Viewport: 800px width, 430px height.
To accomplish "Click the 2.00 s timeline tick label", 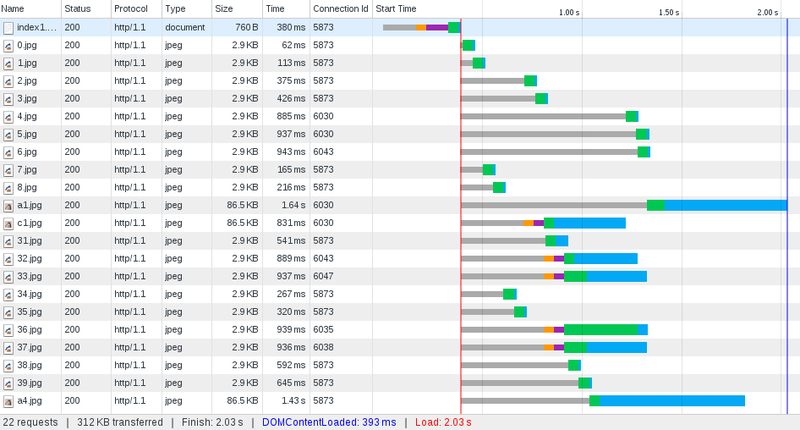I will (x=768, y=12).
